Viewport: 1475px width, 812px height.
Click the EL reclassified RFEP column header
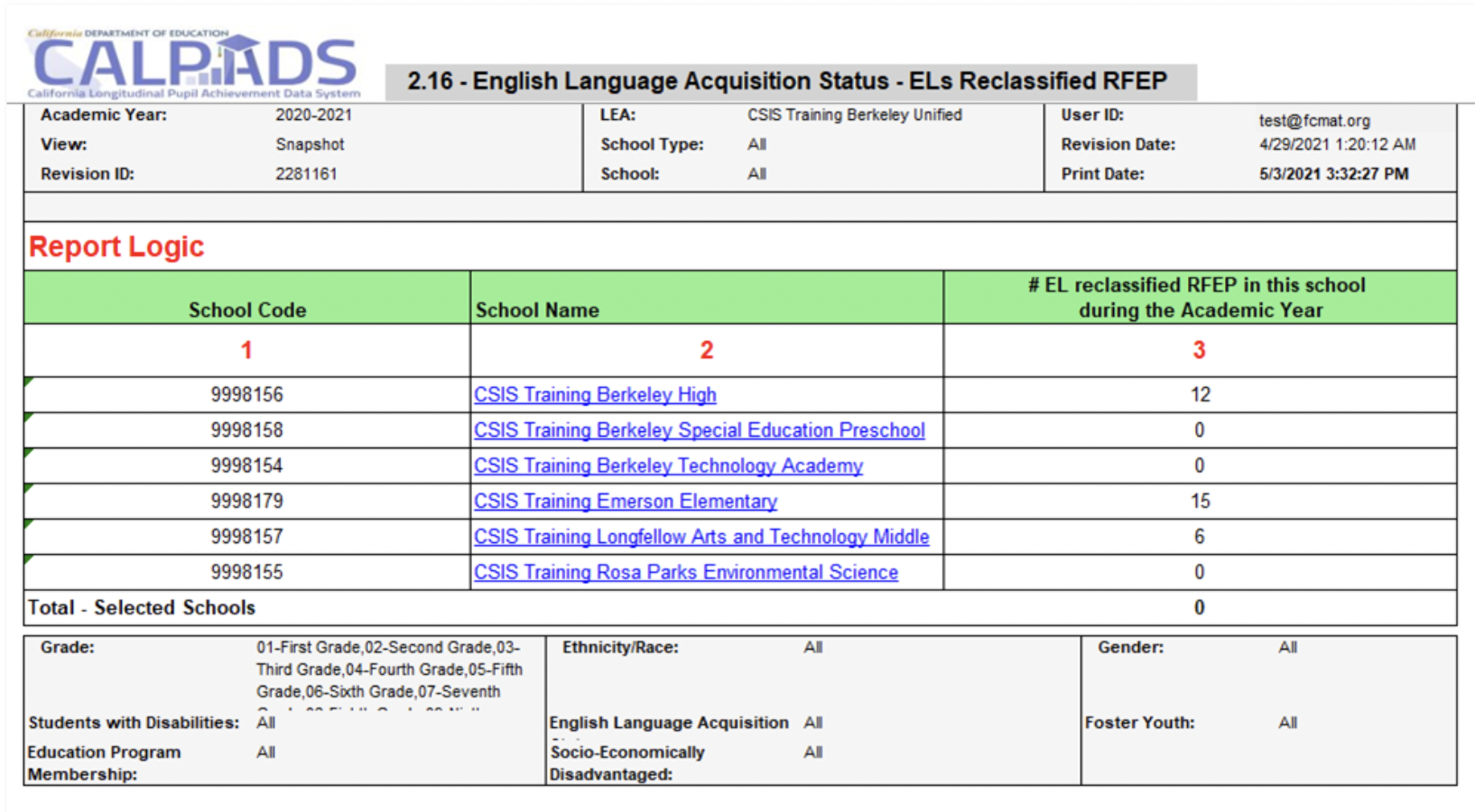coord(1200,298)
